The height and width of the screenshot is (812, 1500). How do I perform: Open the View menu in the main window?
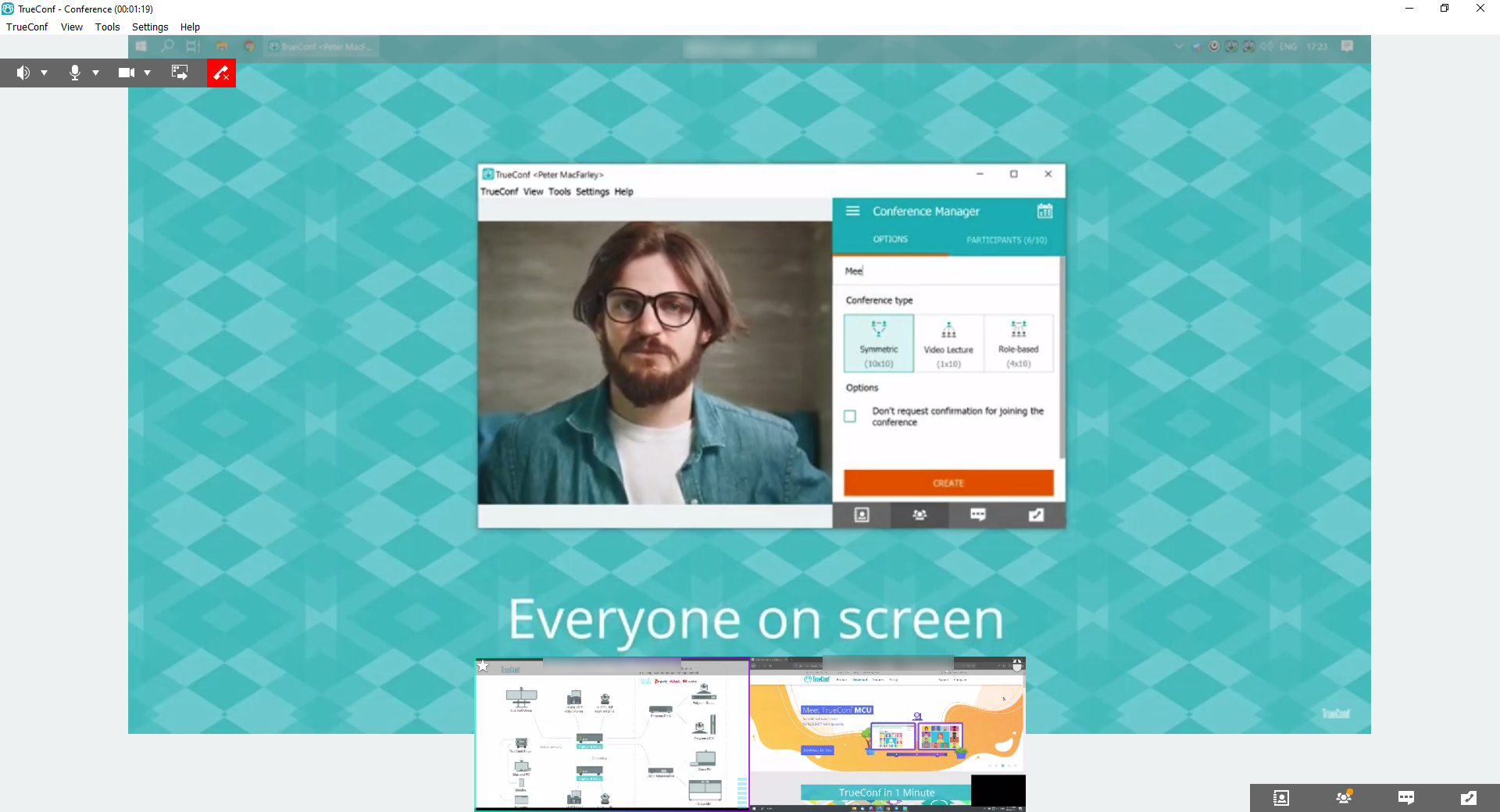72,27
